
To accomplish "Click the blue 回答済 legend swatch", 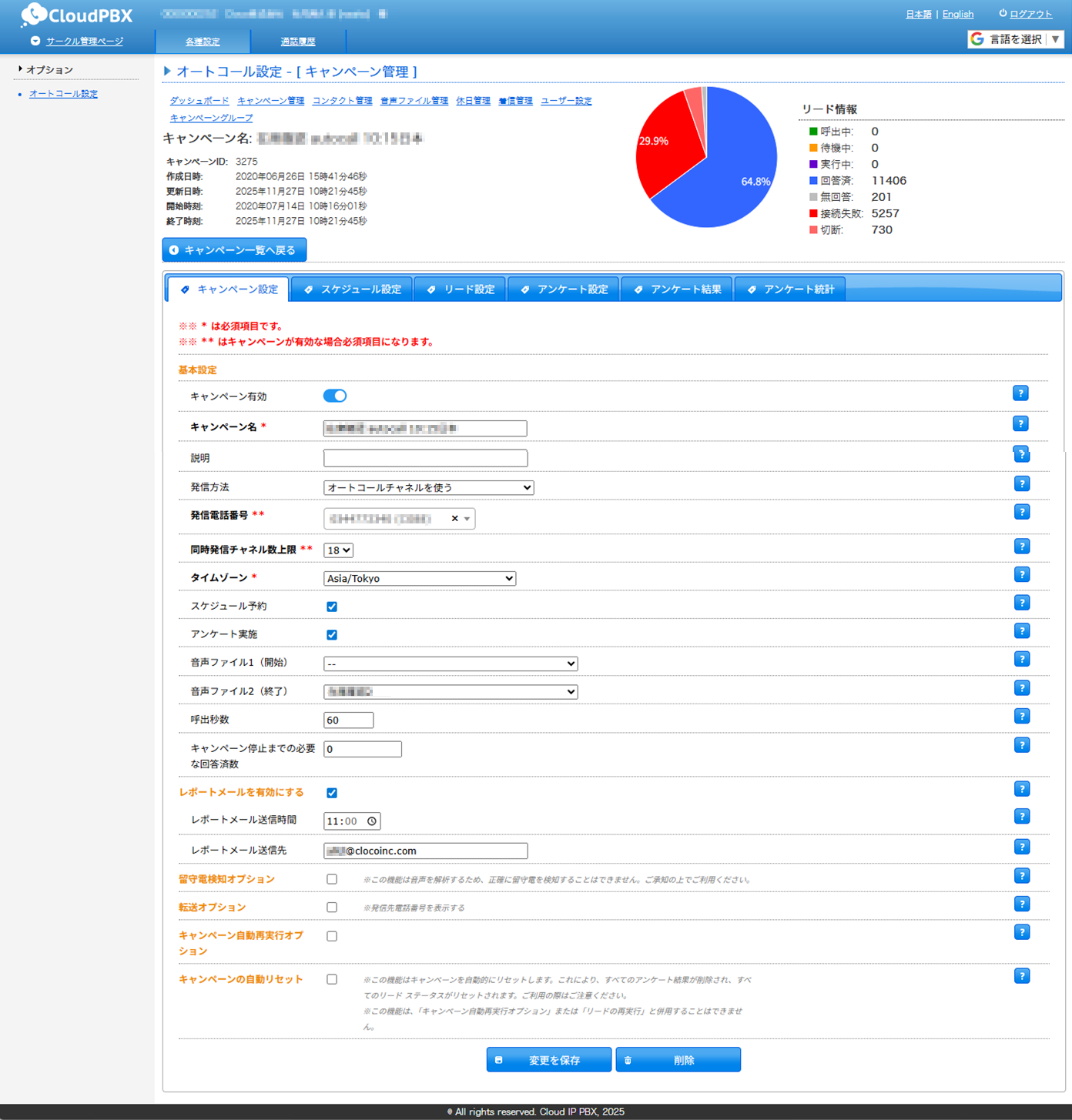I will coord(813,181).
